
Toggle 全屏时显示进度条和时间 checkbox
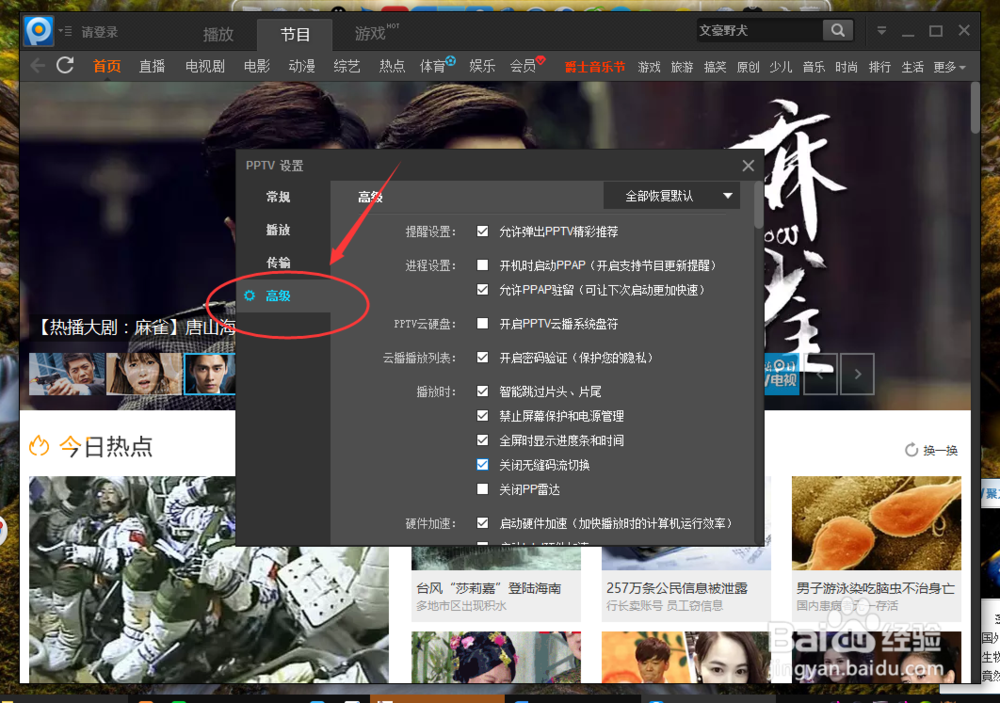pyautogui.click(x=483, y=440)
